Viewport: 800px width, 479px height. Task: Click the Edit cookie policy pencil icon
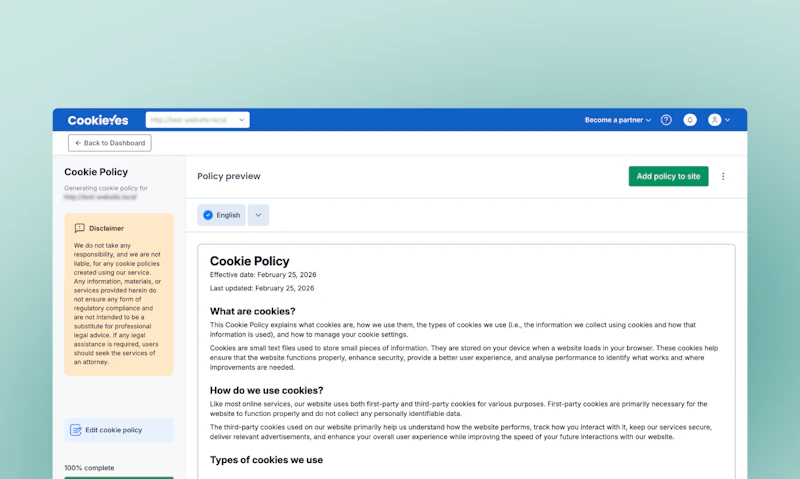76,430
